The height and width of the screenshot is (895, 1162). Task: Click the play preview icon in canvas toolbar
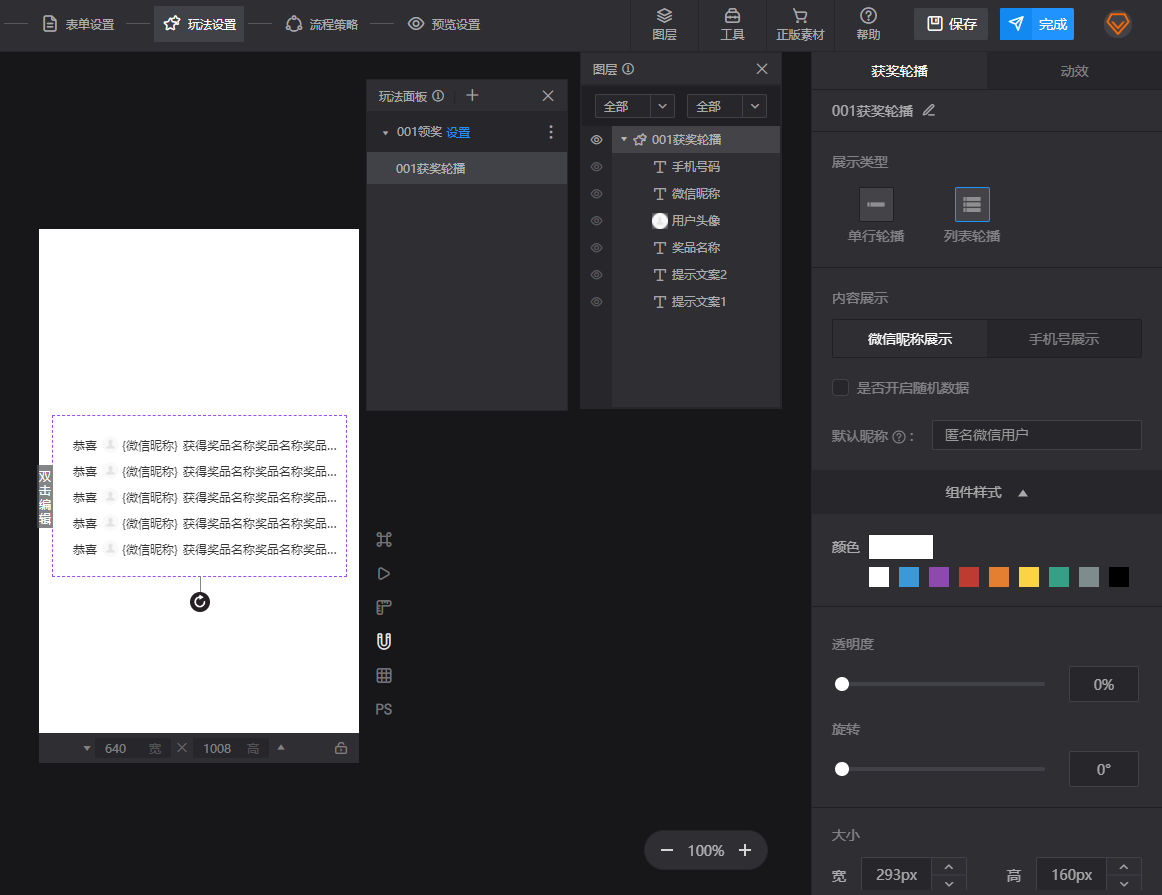[x=384, y=573]
